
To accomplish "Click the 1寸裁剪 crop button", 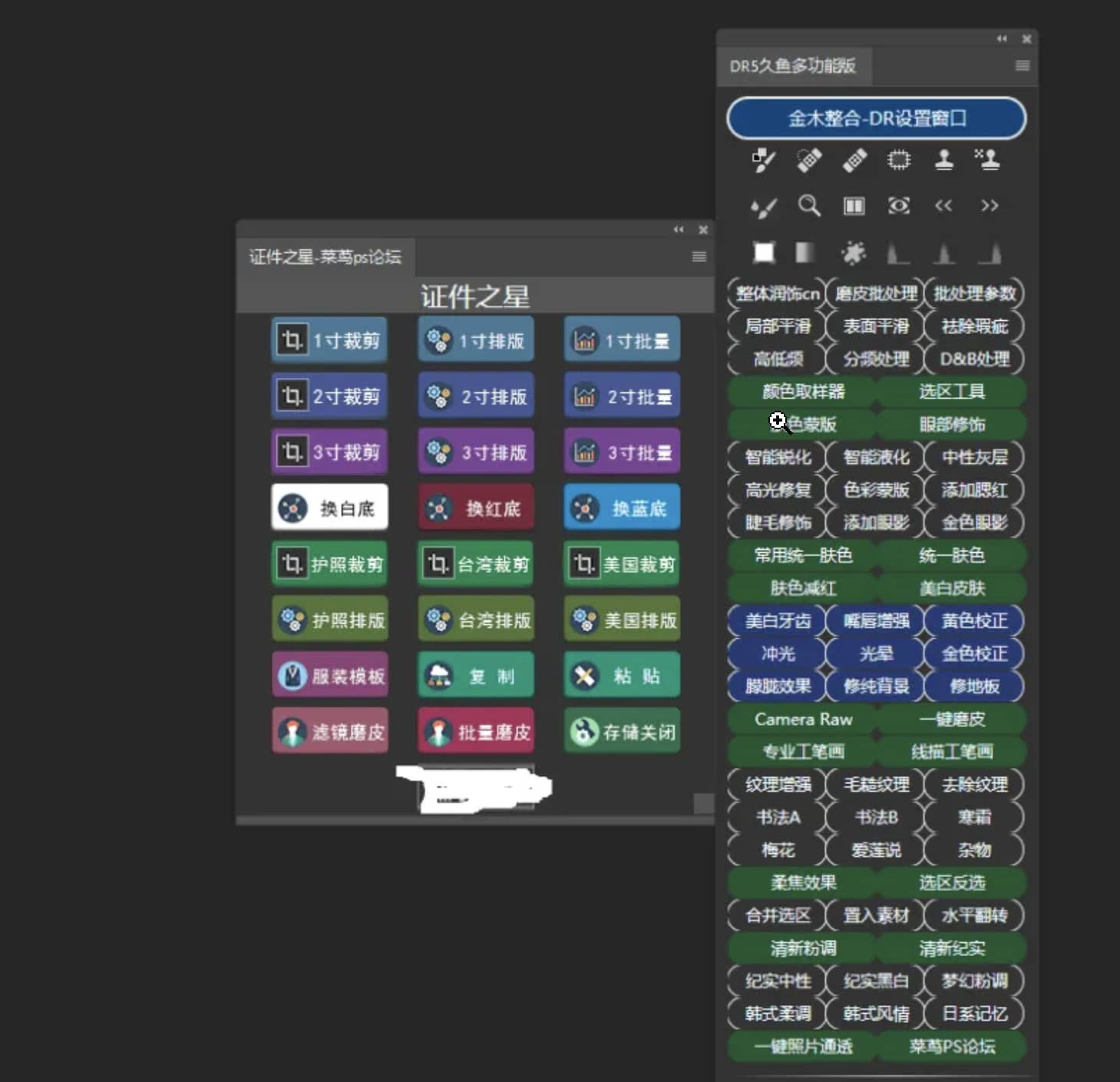I will (329, 340).
